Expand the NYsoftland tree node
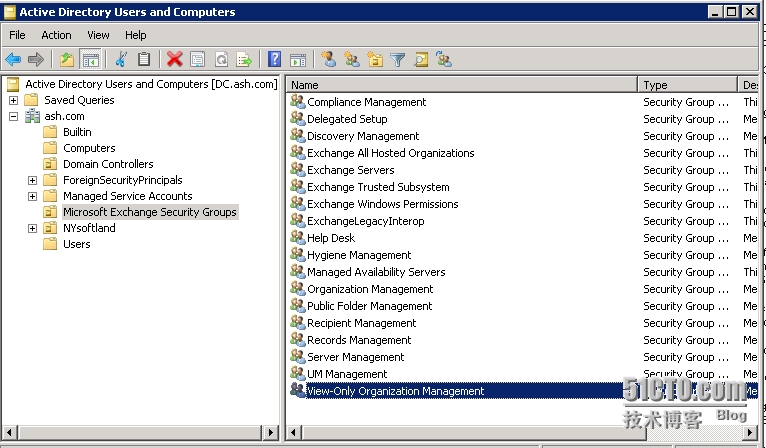The image size is (766, 448). [32, 228]
